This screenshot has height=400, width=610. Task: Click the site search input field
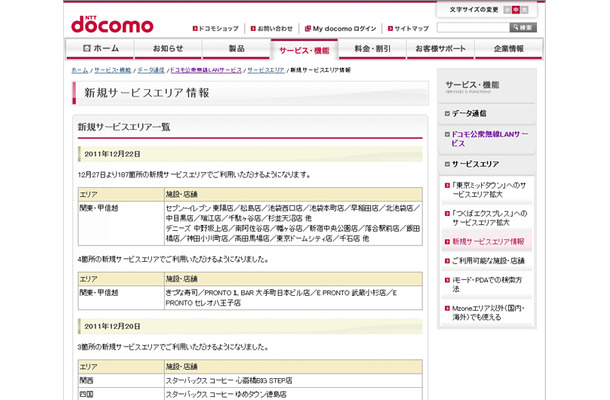pyautogui.click(x=473, y=27)
